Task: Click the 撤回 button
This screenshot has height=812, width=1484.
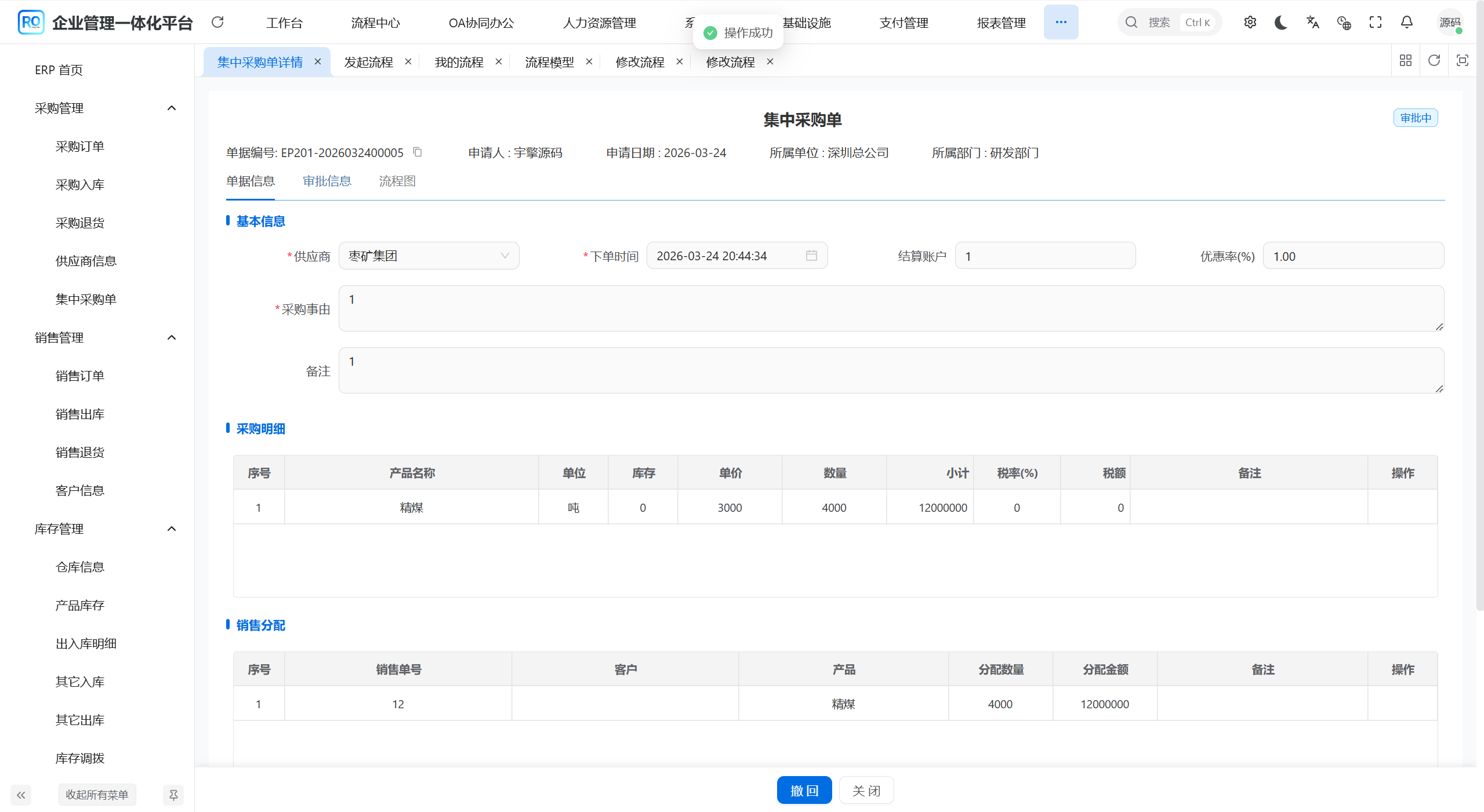Action: 804,790
